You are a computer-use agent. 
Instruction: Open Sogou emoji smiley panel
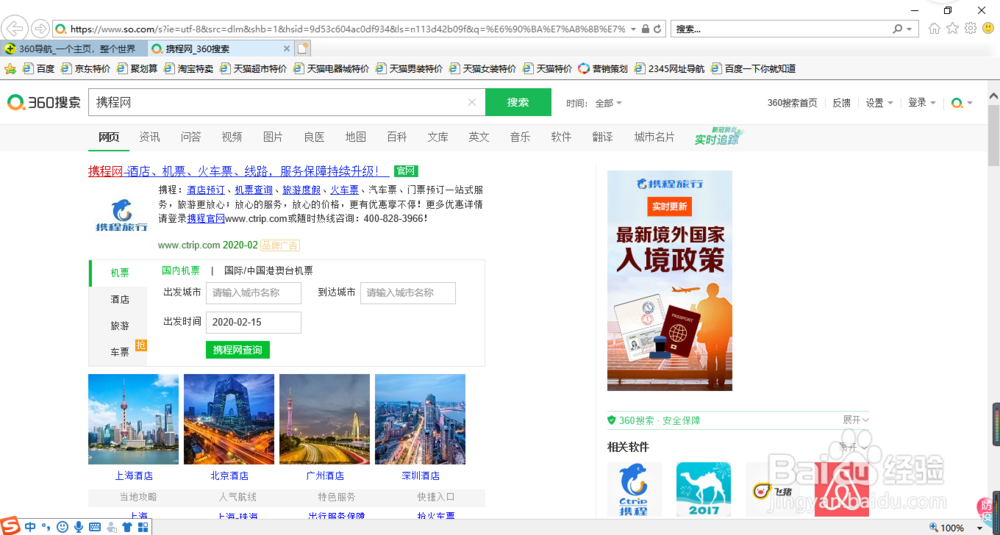62,527
